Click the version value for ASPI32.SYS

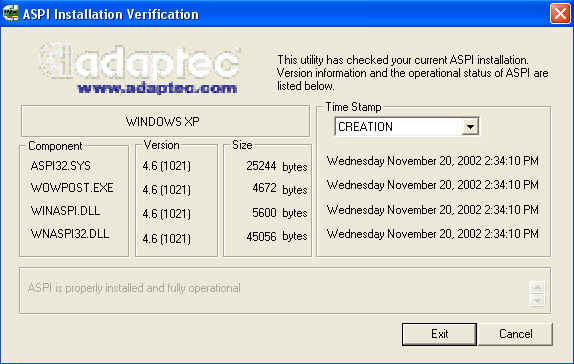pyautogui.click(x=167, y=166)
